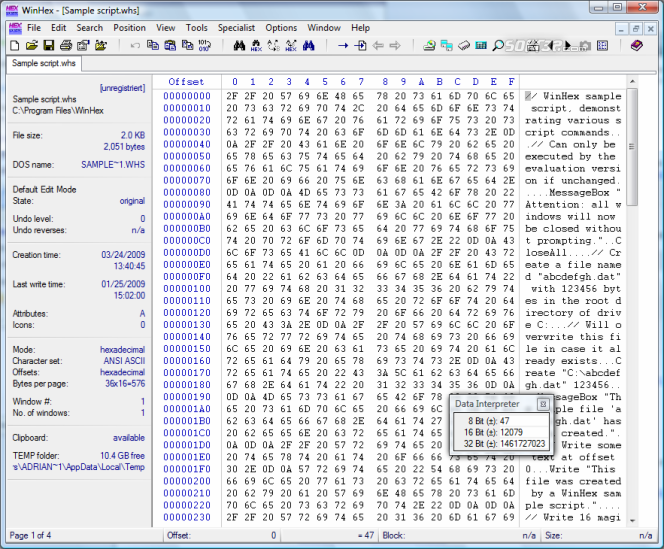The width and height of the screenshot is (664, 549).
Task: Click the '[unregistriert]' label in info panel
Action: coord(122,88)
